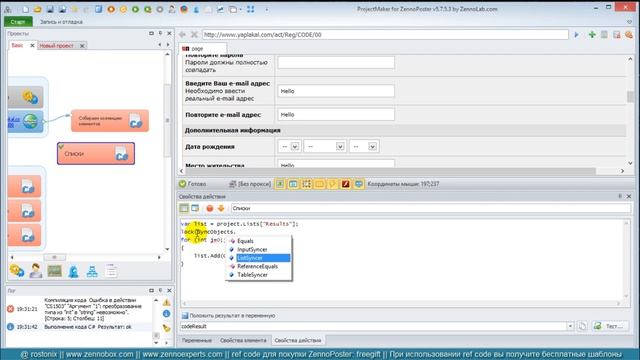Switch to the Свойства элемента tab
The height and width of the screenshot is (360, 640).
[x=243, y=340]
